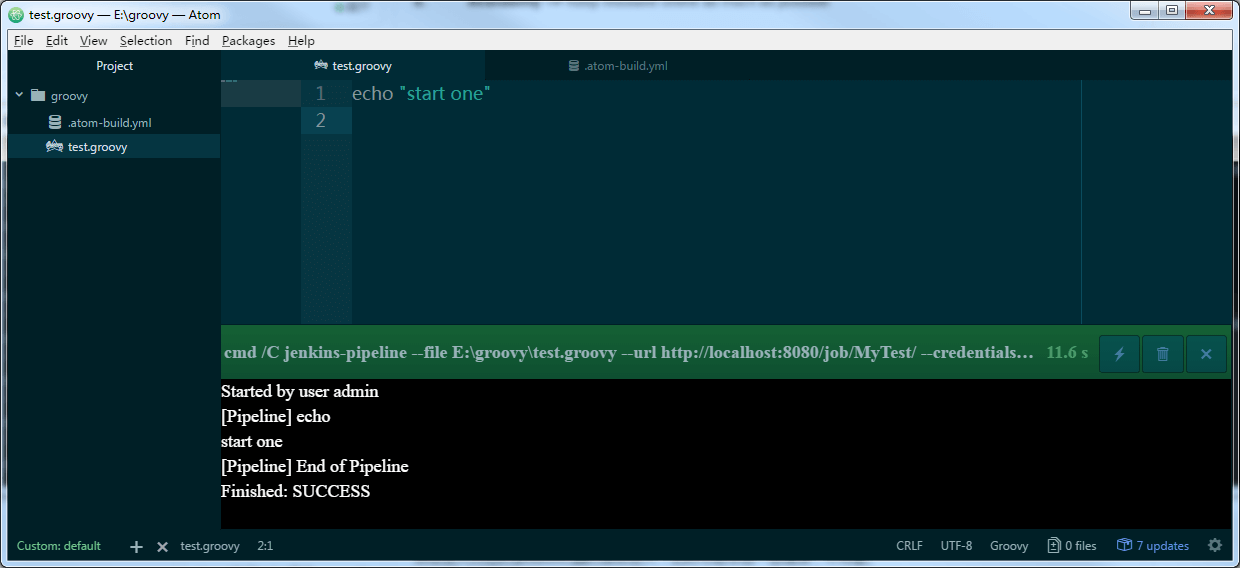The width and height of the screenshot is (1240, 568).
Task: Open the File menu
Action: point(24,41)
